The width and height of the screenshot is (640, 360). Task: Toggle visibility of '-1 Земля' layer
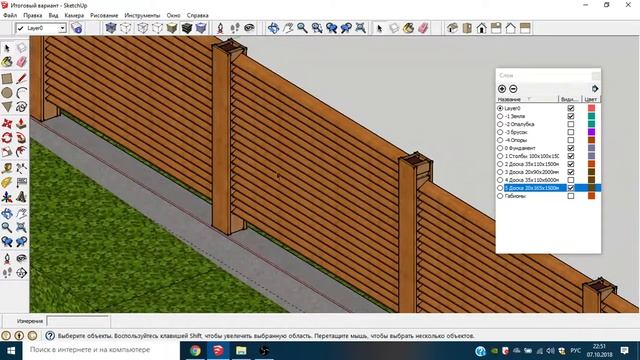click(x=571, y=116)
